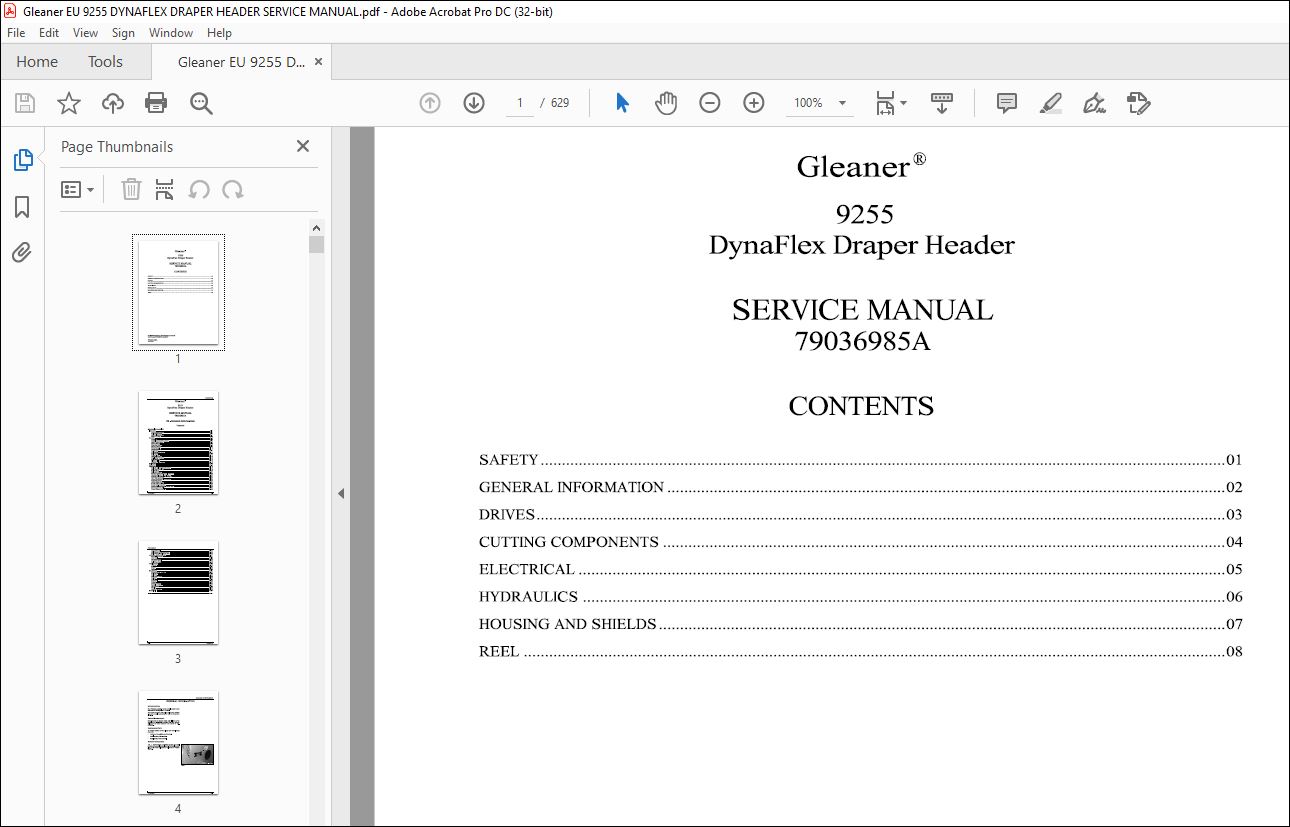Viewport: 1290px width, 827px height.
Task: Click the DynaFlex Draper Header title
Action: pyautogui.click(x=862, y=245)
